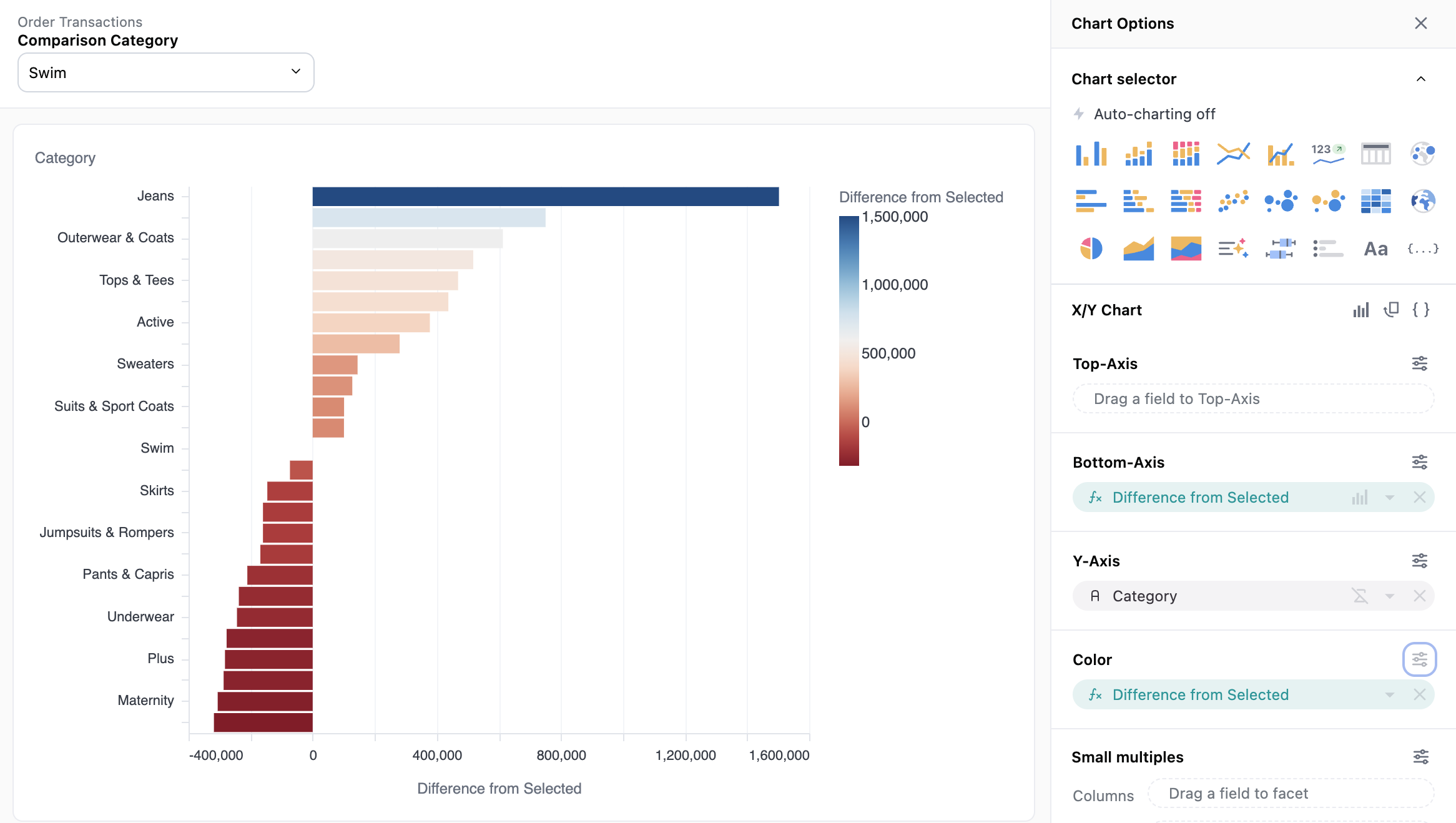1456x823 pixels.
Task: Click the Difference from Selected color gradient legend
Action: pos(849,340)
